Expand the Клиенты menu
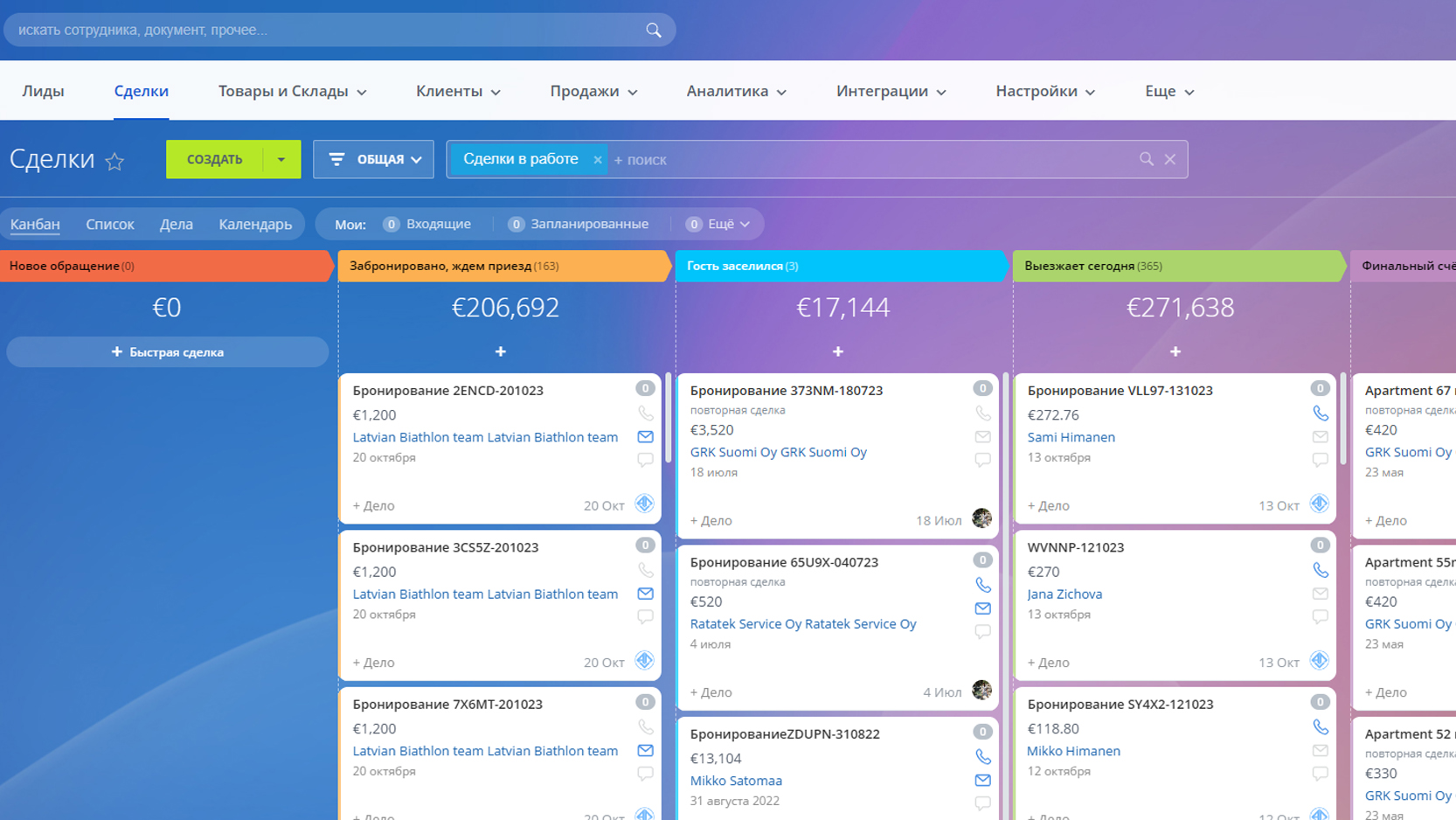This screenshot has width=1456, height=820. click(458, 91)
